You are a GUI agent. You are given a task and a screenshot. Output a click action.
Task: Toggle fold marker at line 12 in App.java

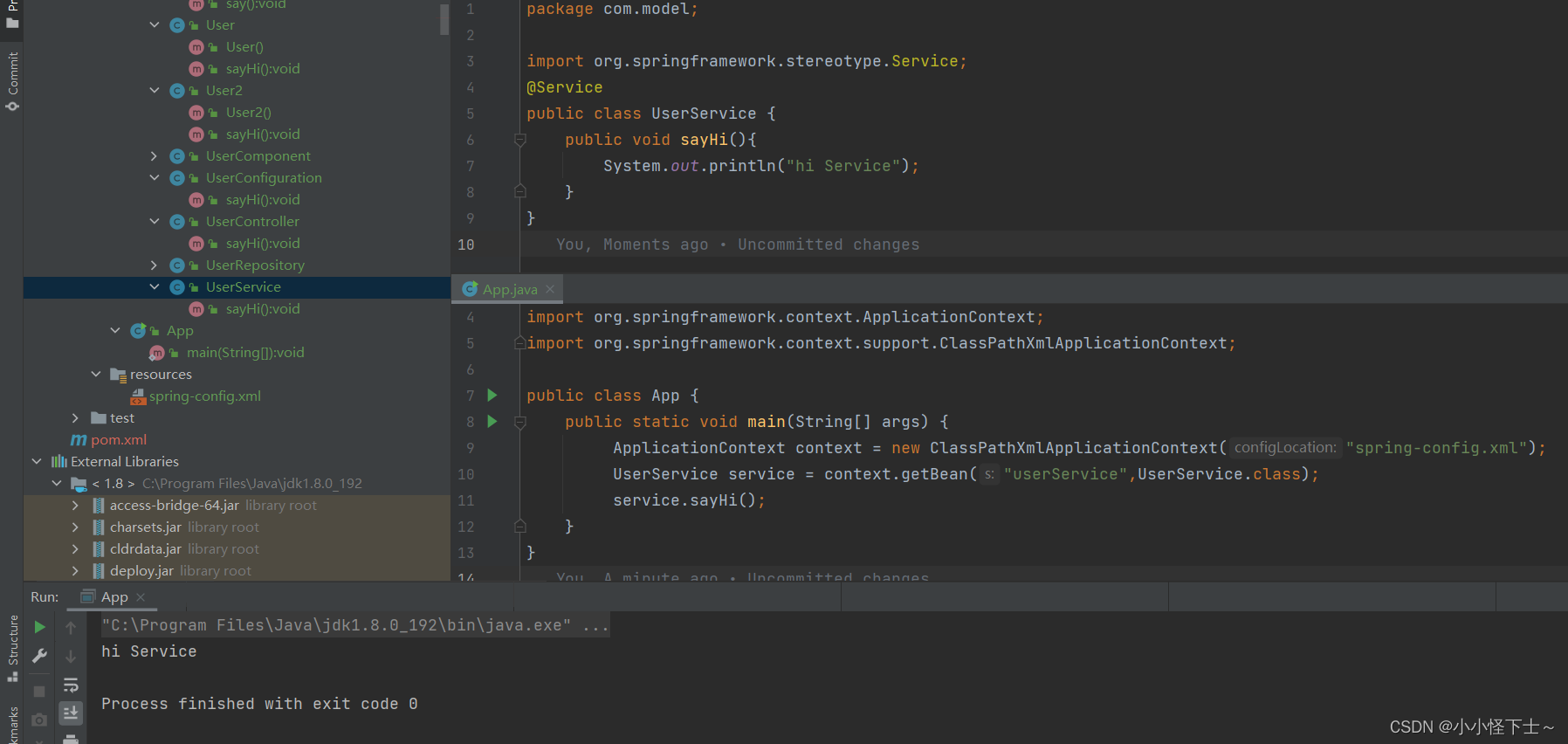tap(520, 527)
